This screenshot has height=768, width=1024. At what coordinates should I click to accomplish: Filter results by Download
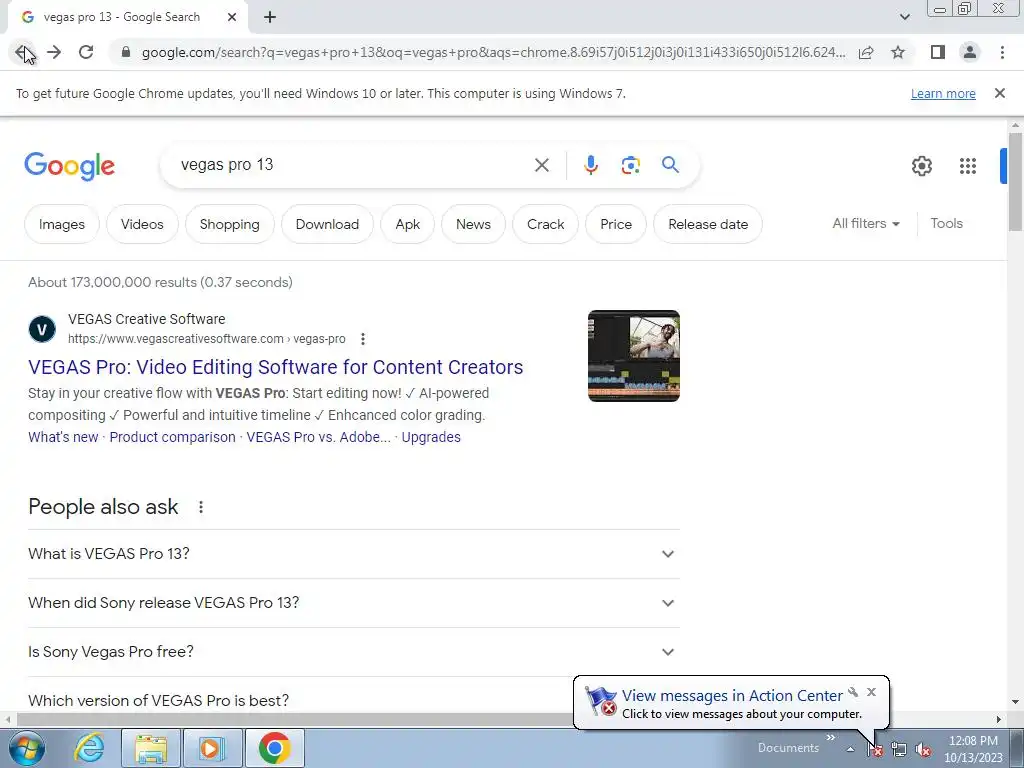click(x=327, y=224)
